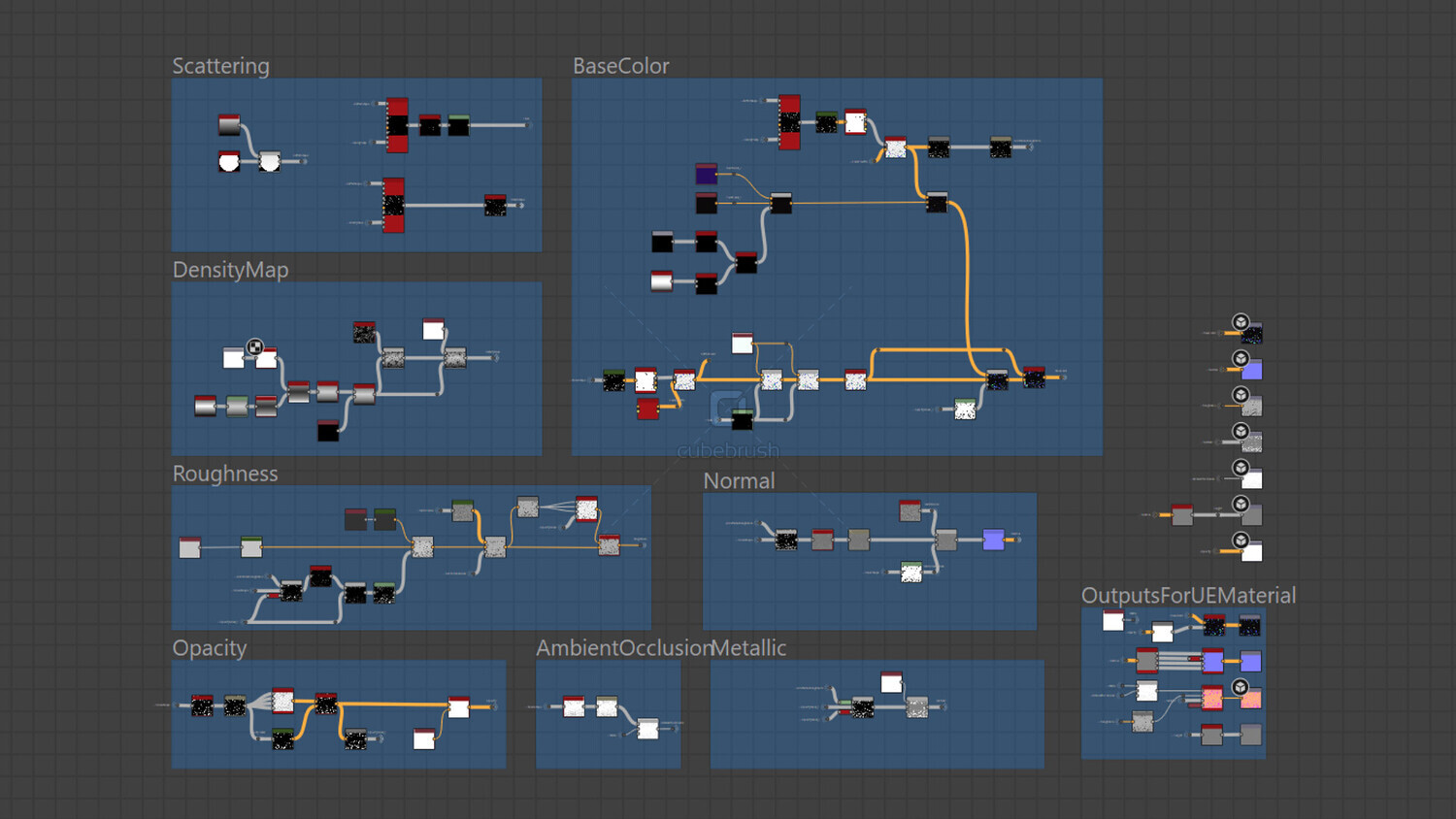Select the final white node in AmbientOcclusion
The width and height of the screenshot is (1456, 819).
coord(647,728)
